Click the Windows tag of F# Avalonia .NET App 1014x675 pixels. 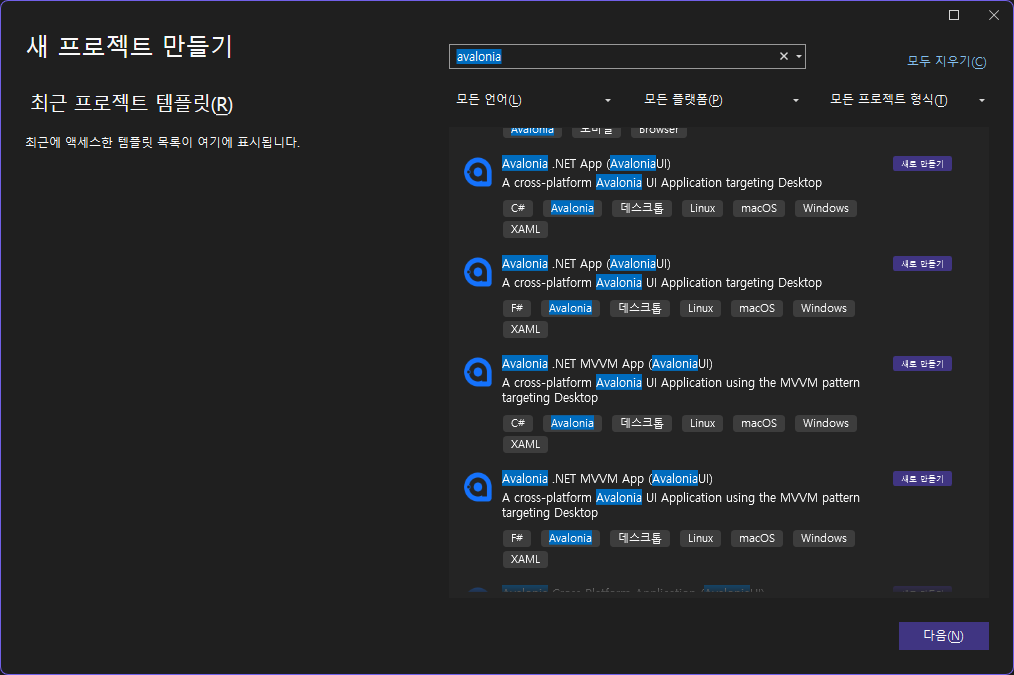click(x=824, y=308)
